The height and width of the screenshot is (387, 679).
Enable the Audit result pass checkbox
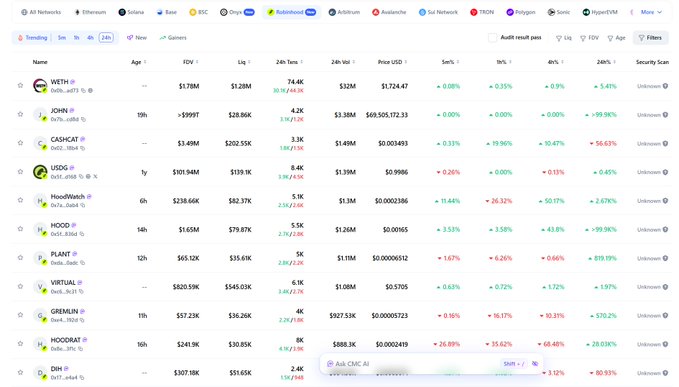492,38
